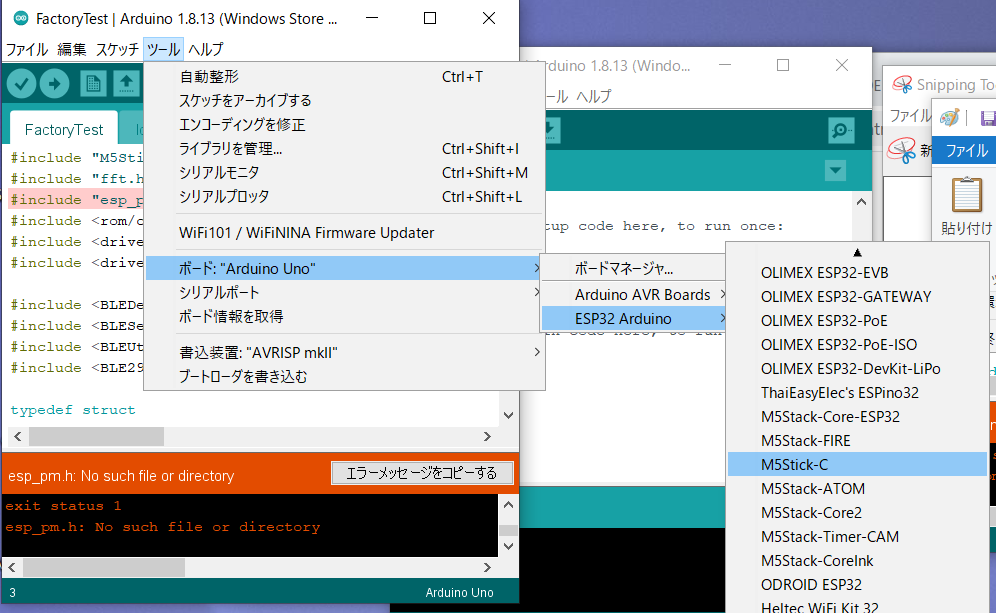Viewport: 996px width, 613px height.
Task: Click the エラーメッセージをコピーする button
Action: [422, 472]
